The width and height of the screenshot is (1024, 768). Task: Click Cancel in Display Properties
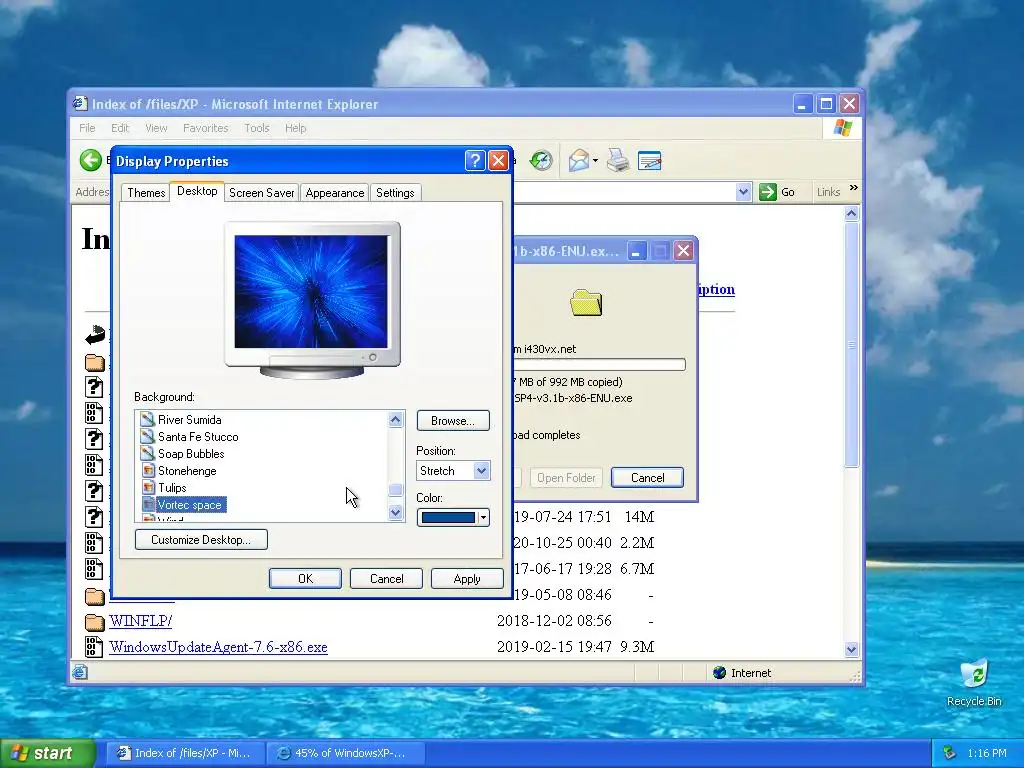click(x=386, y=579)
